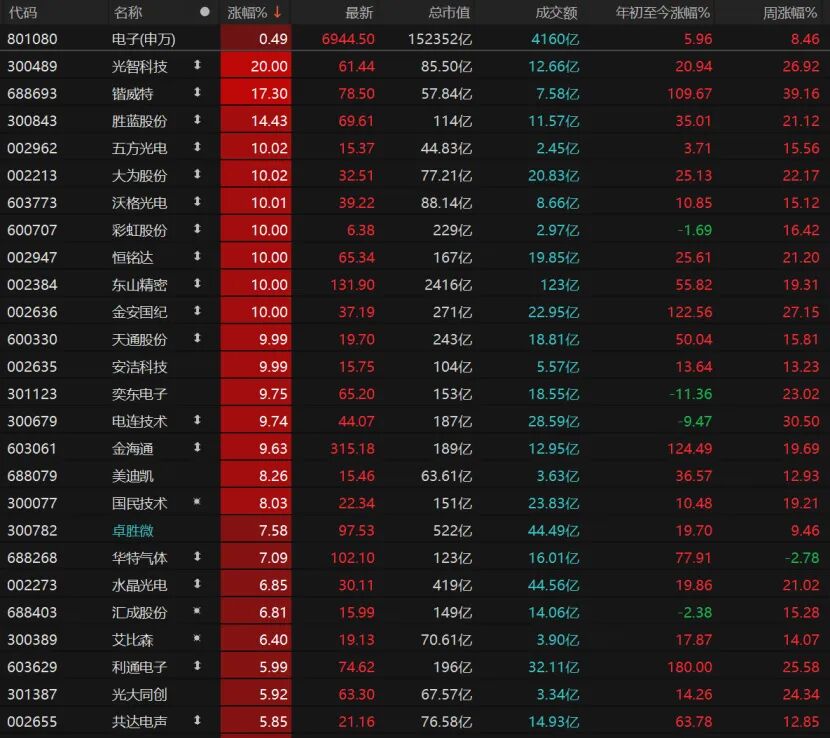
Task: Click the marker icon next to 金海通
Action: [x=197, y=447]
